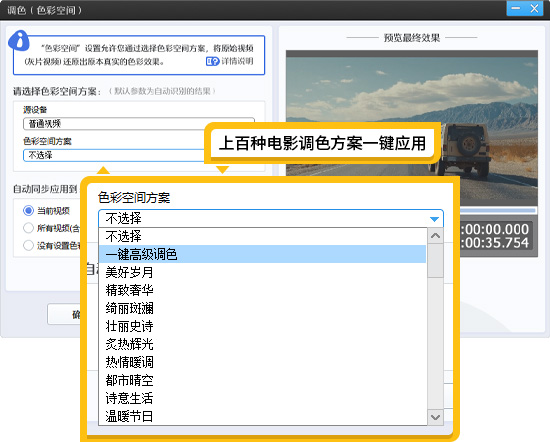Click the video preview image
Viewport: 550px width, 442px height.
411,128
